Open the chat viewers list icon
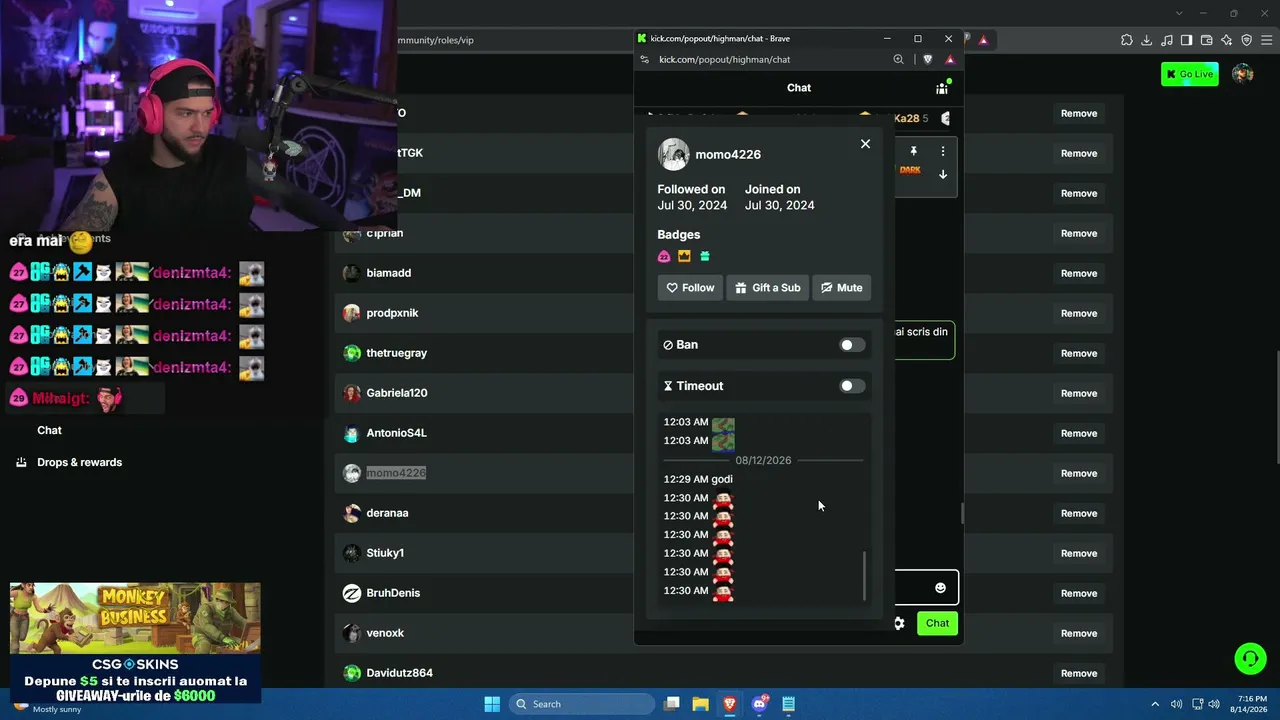This screenshot has width=1280, height=720. (x=942, y=88)
